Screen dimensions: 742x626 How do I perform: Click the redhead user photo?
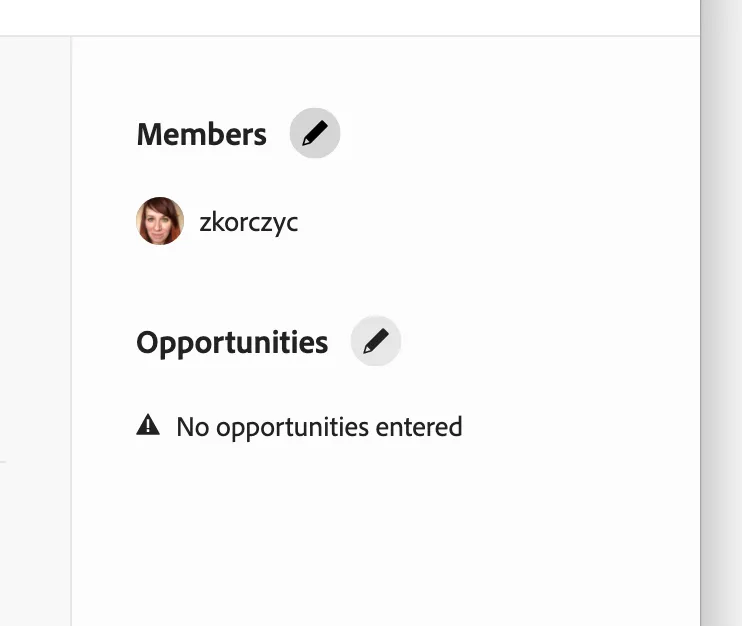click(x=160, y=221)
